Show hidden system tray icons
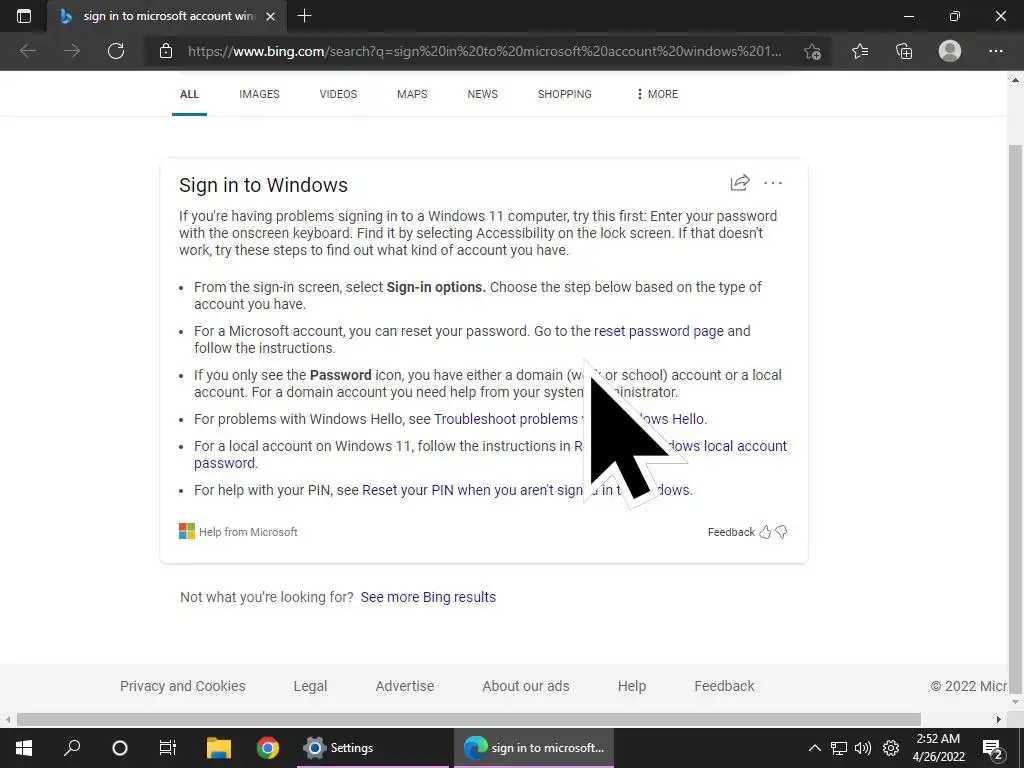 814,748
